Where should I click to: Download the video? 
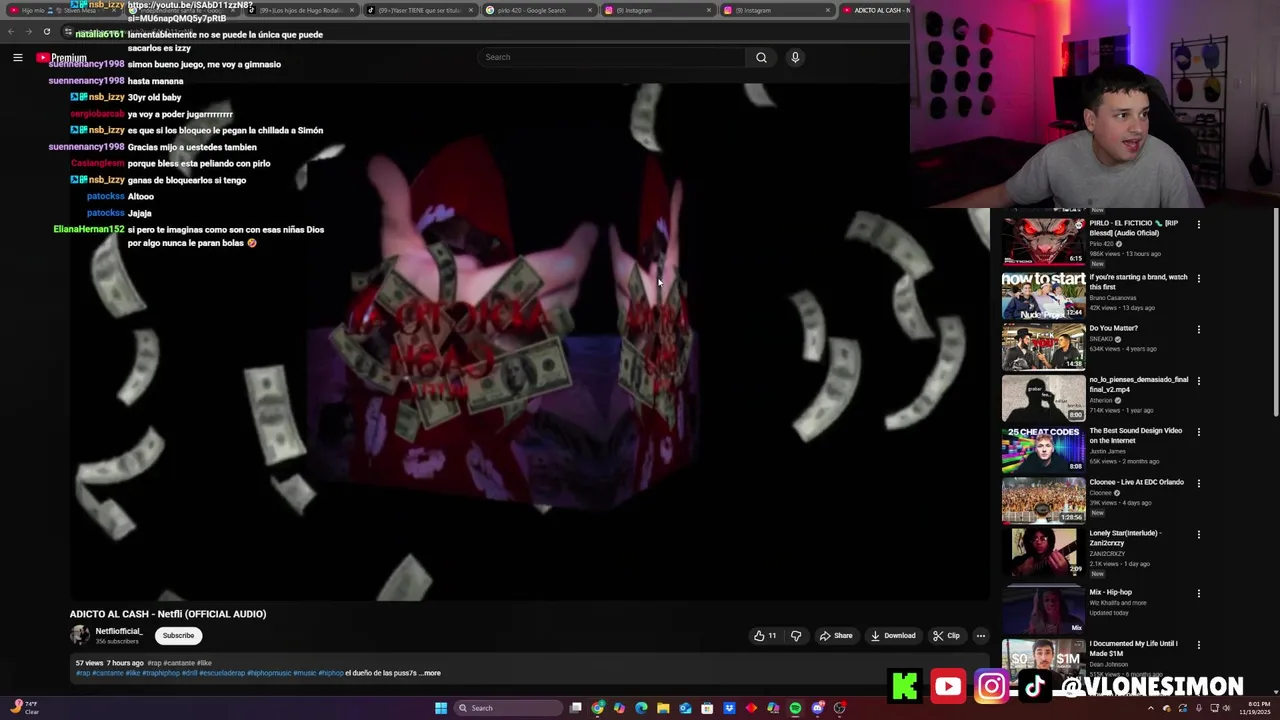893,636
